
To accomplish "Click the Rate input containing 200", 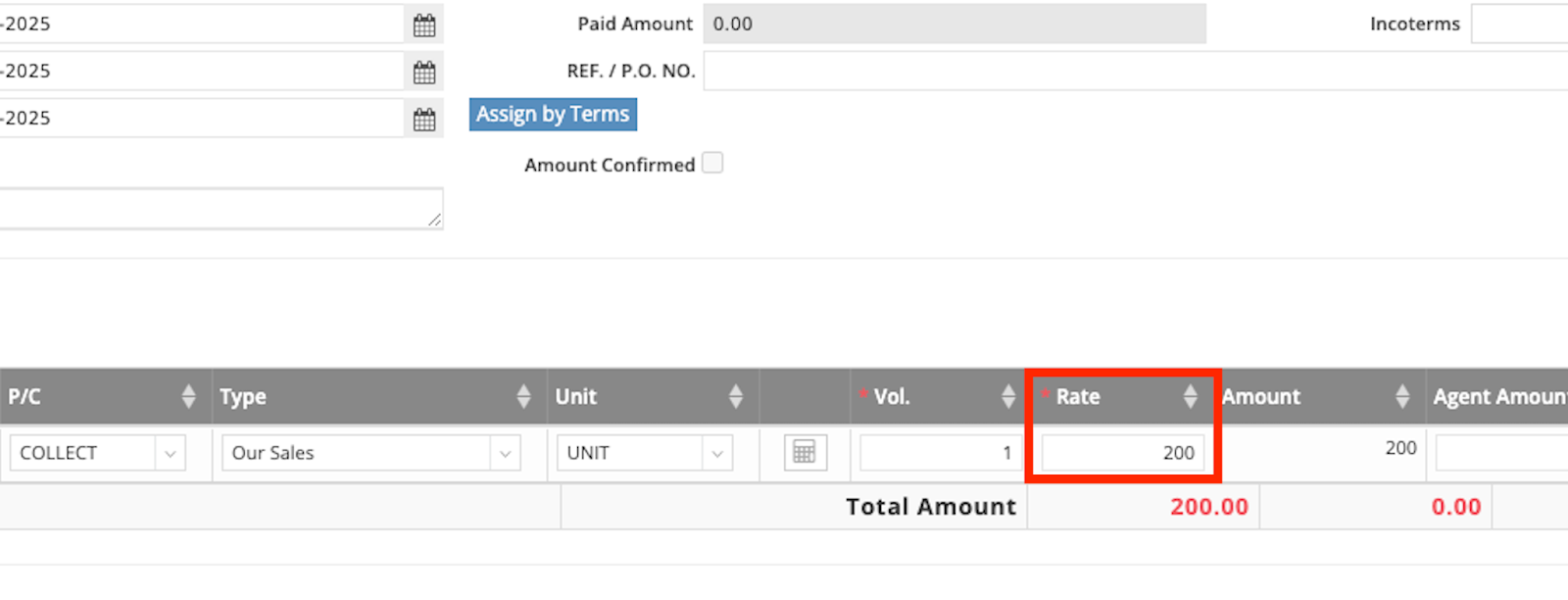I will (x=1122, y=453).
